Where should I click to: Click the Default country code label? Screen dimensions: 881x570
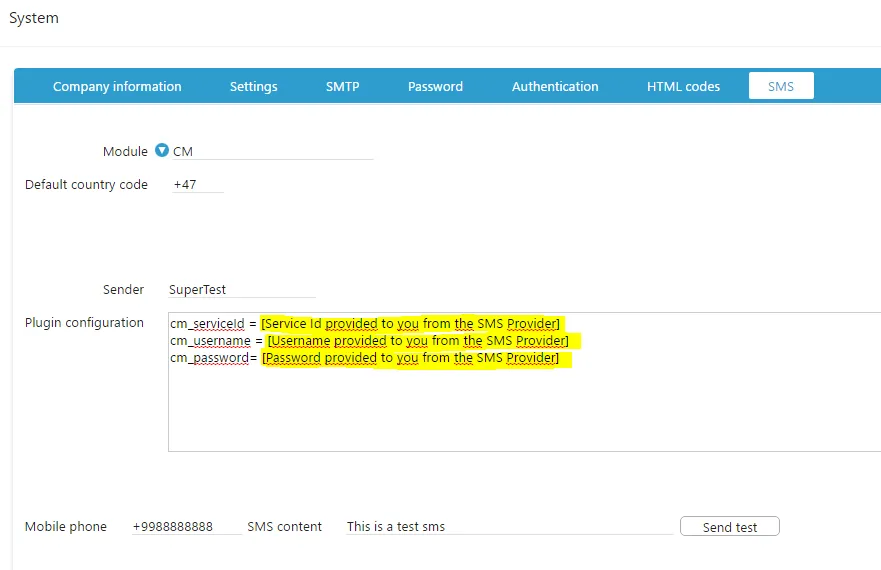point(86,184)
